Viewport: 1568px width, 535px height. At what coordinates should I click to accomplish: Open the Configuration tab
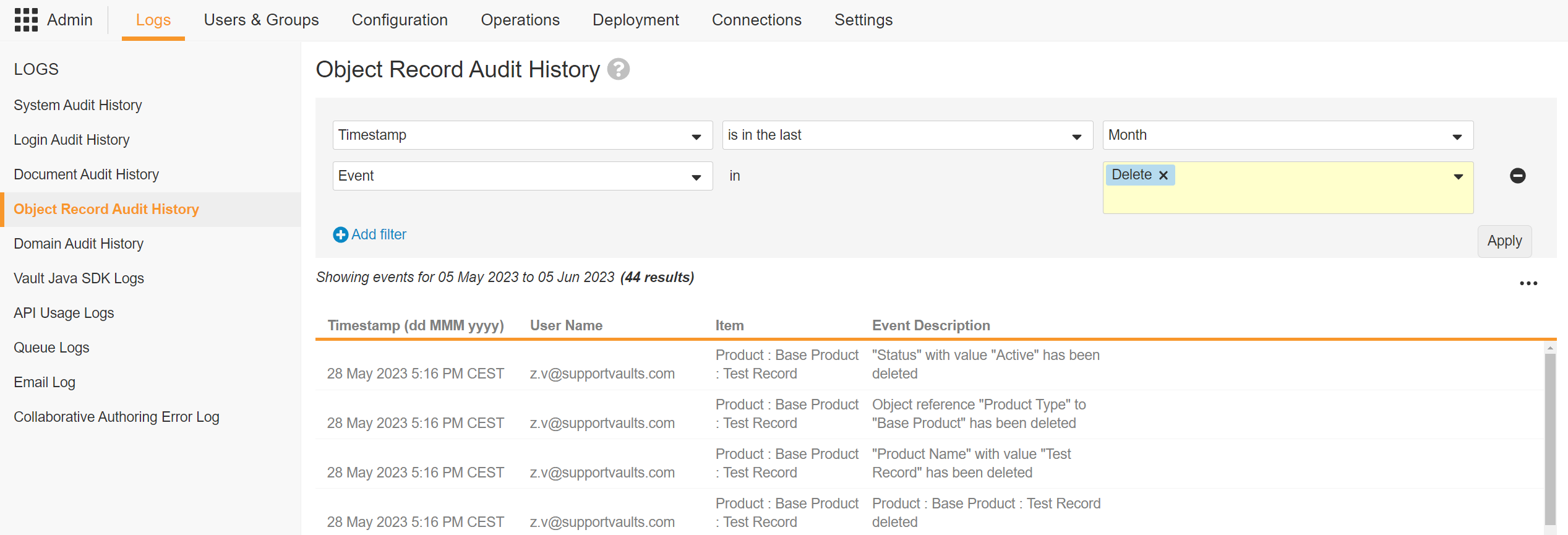pyautogui.click(x=400, y=20)
